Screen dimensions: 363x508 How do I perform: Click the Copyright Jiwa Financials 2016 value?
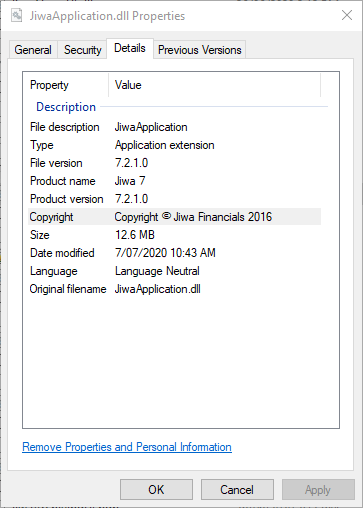click(x=193, y=217)
